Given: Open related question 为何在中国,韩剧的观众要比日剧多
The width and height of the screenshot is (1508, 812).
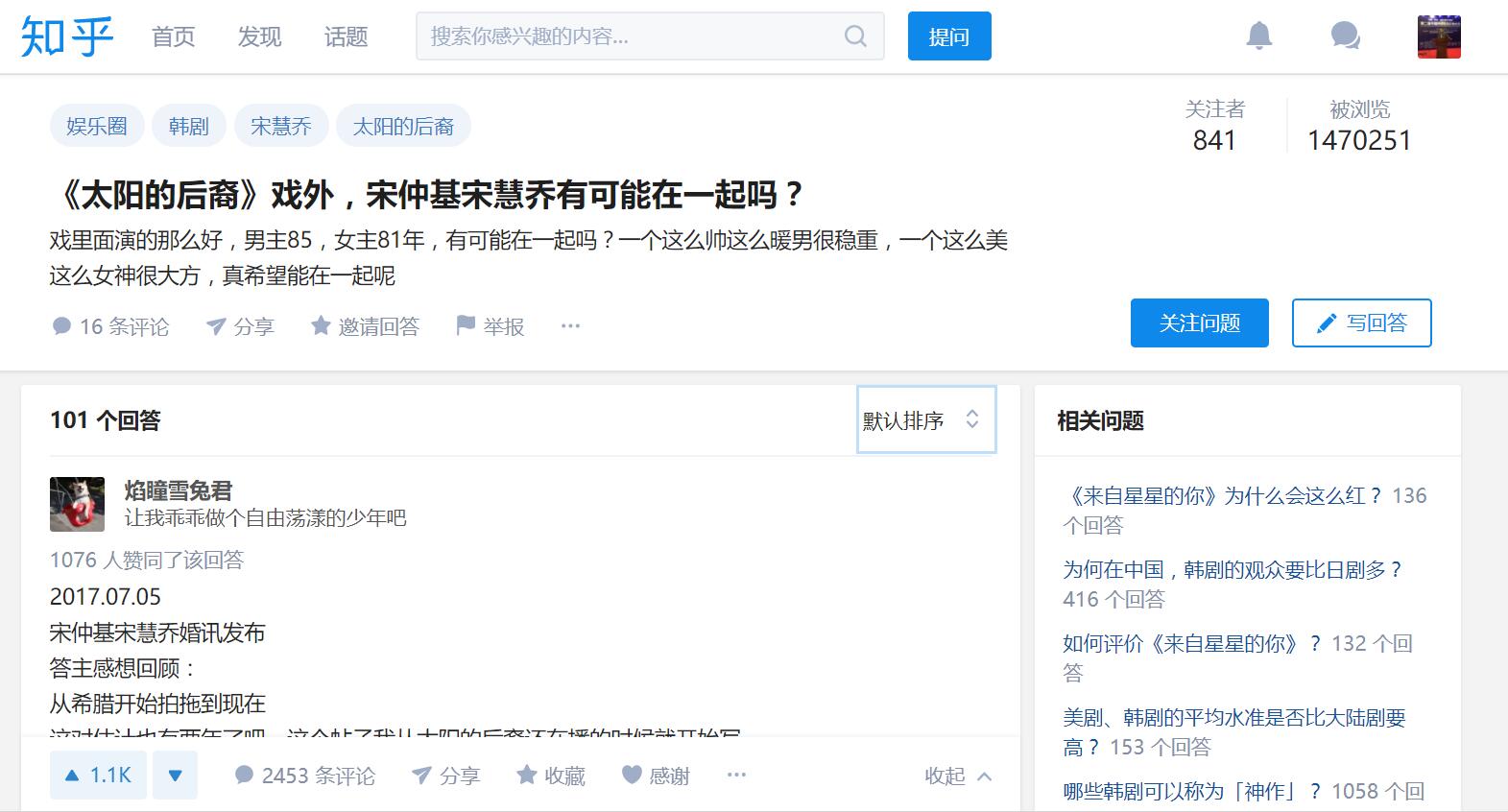Looking at the screenshot, I should click(1233, 569).
